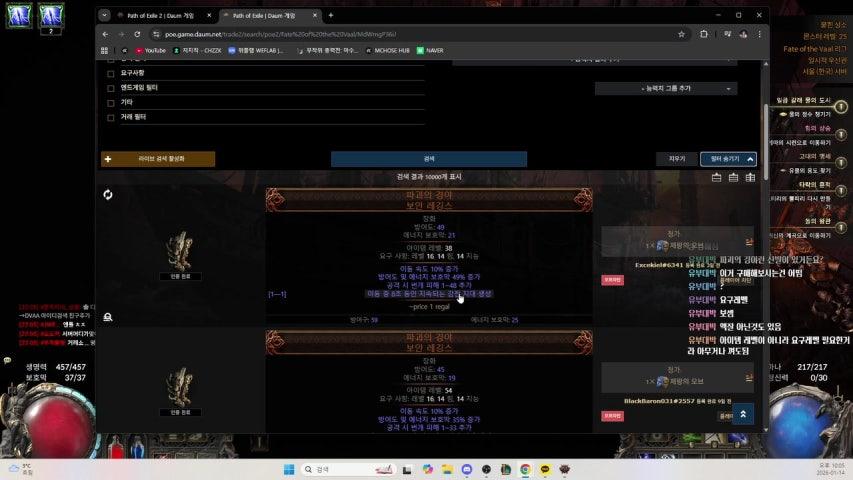The height and width of the screenshot is (480, 853).
Task: Open the Chrome three-dot menu
Action: pyautogui.click(x=759, y=34)
